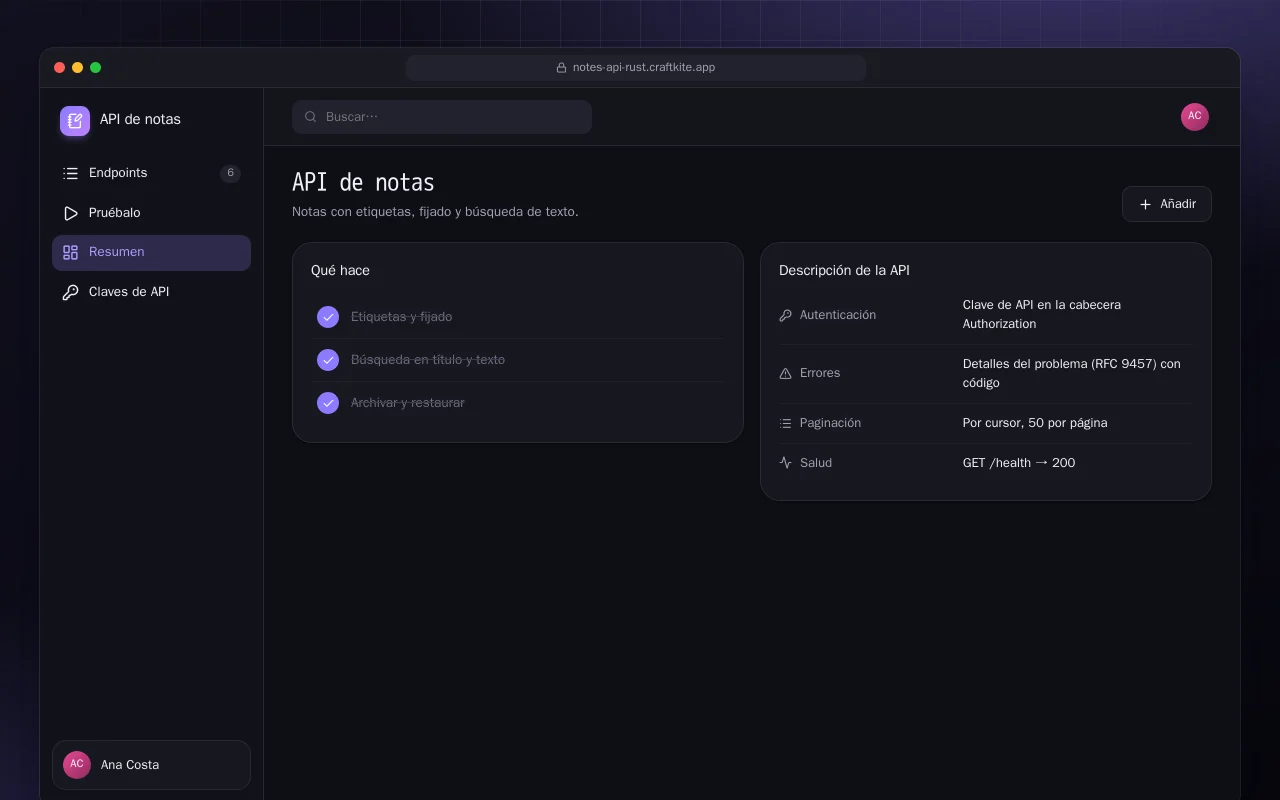Click the Endpoints count badge 6
Viewport: 1280px width, 800px height.
230,173
